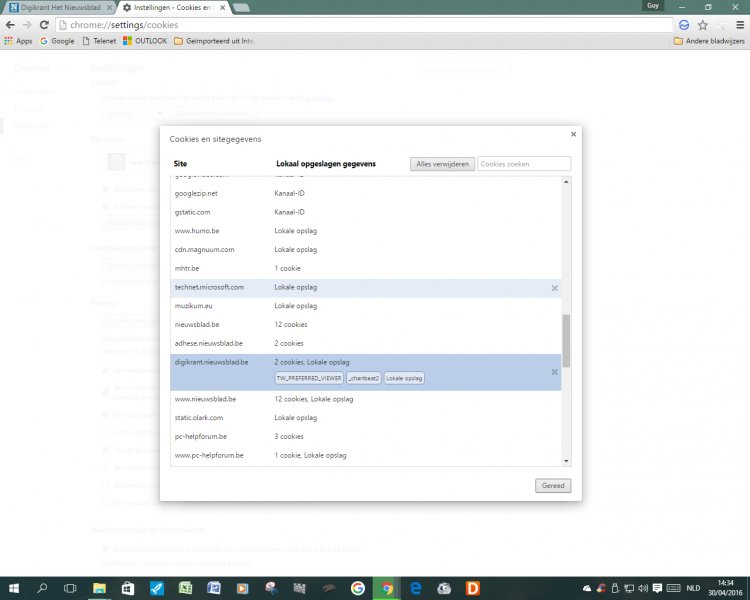Reload the page with the refresh icon
Image resolution: width=750 pixels, height=600 pixels.
[44, 25]
